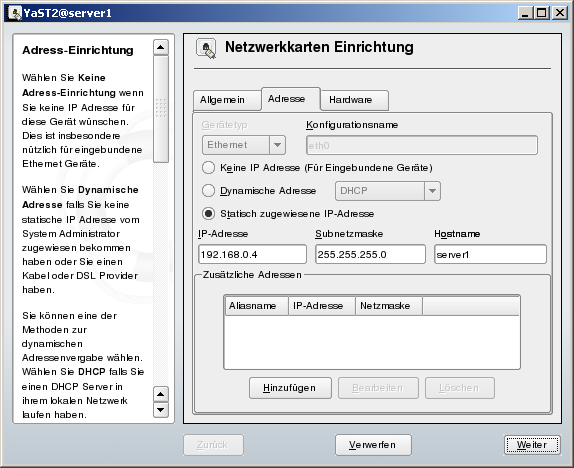Image resolution: width=574 pixels, height=468 pixels.
Task: Click the lower scroll-up arrow in help panel
Action: point(160,394)
